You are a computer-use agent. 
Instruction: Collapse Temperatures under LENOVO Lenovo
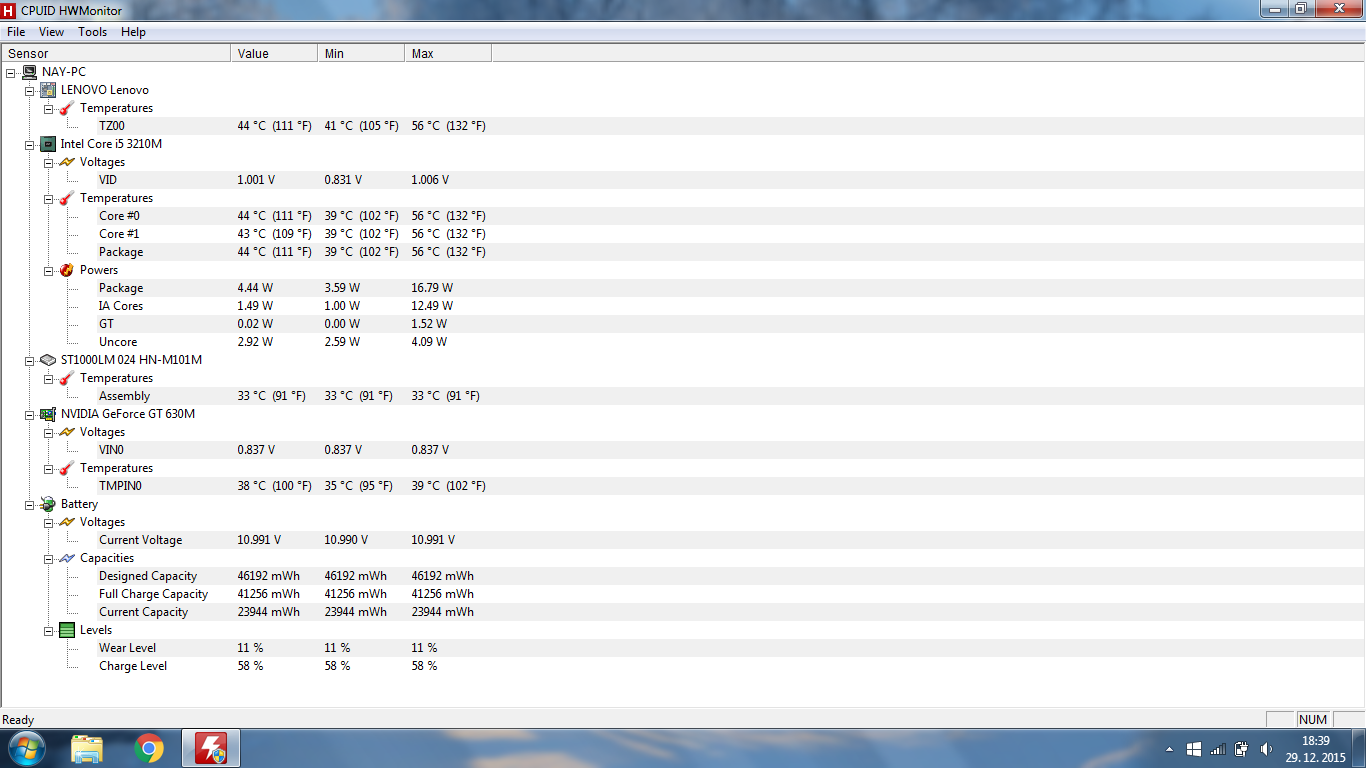(x=48, y=108)
